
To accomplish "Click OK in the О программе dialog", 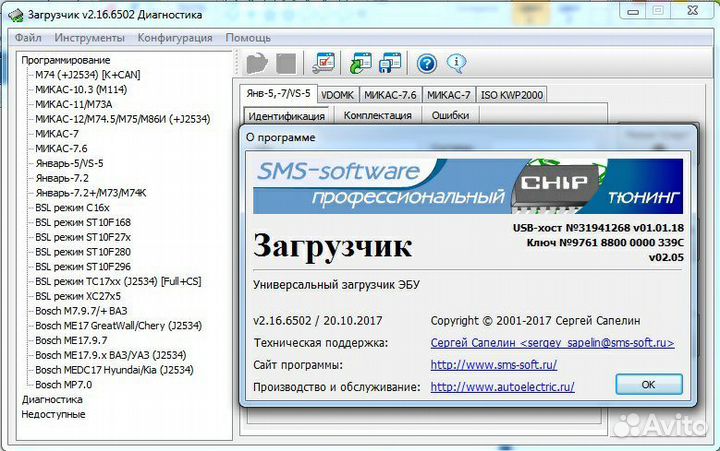I will (x=649, y=384).
